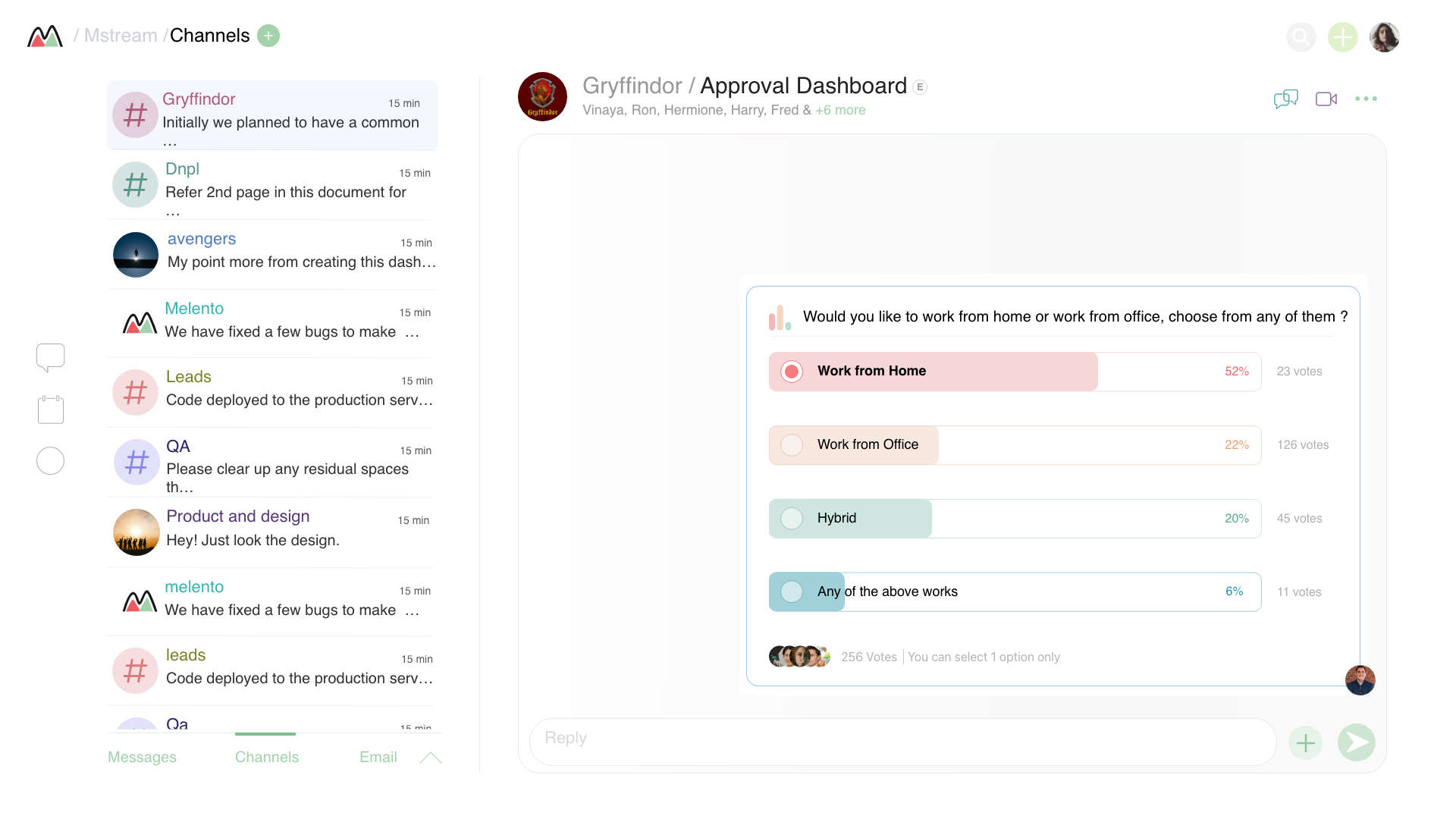Open user profile avatar menu
Screen dimensions: 1456x819
tap(1385, 36)
